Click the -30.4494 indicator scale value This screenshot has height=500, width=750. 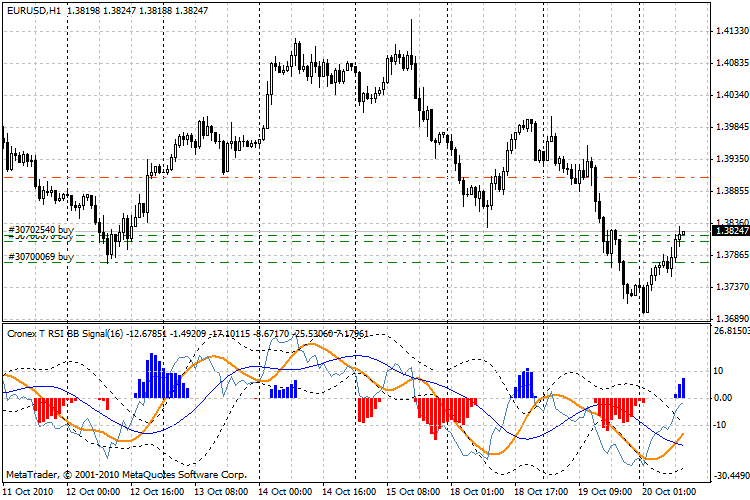pyautogui.click(x=727, y=475)
